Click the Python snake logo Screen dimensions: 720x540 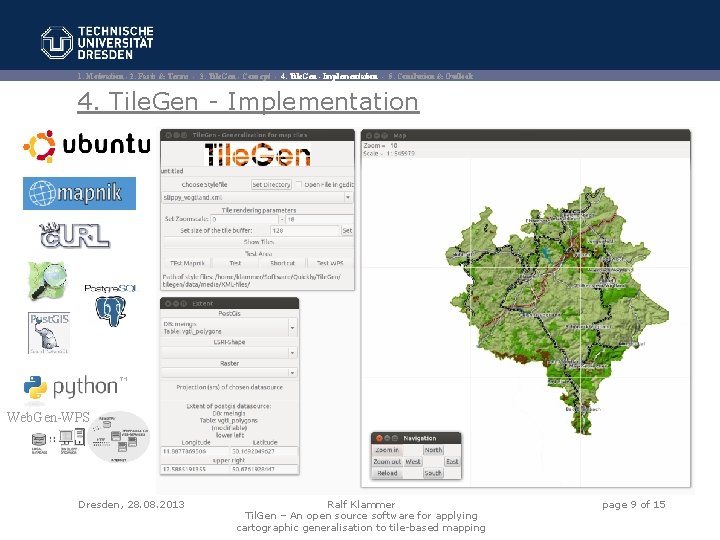35,387
